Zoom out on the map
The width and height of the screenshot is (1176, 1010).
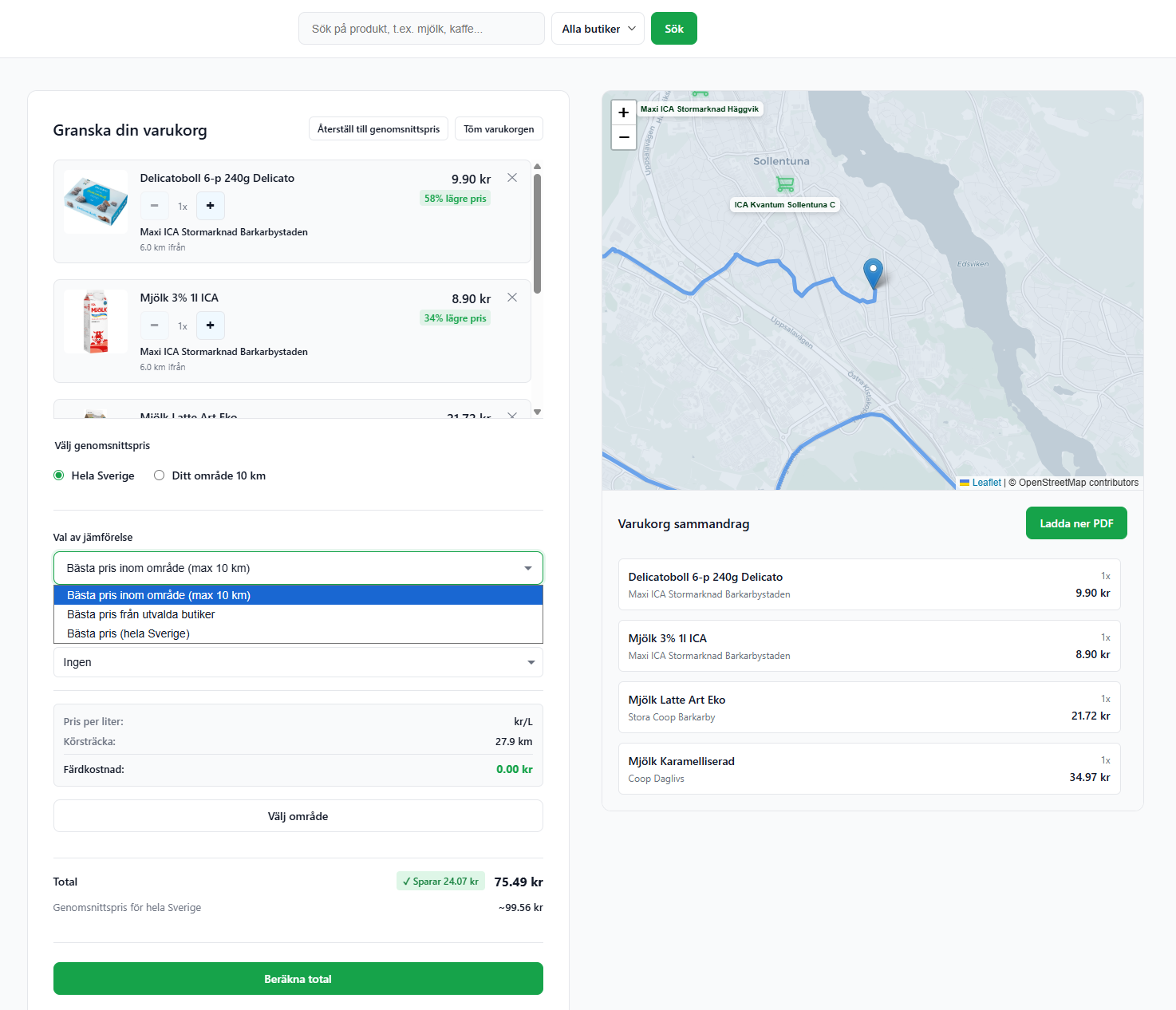pos(624,137)
